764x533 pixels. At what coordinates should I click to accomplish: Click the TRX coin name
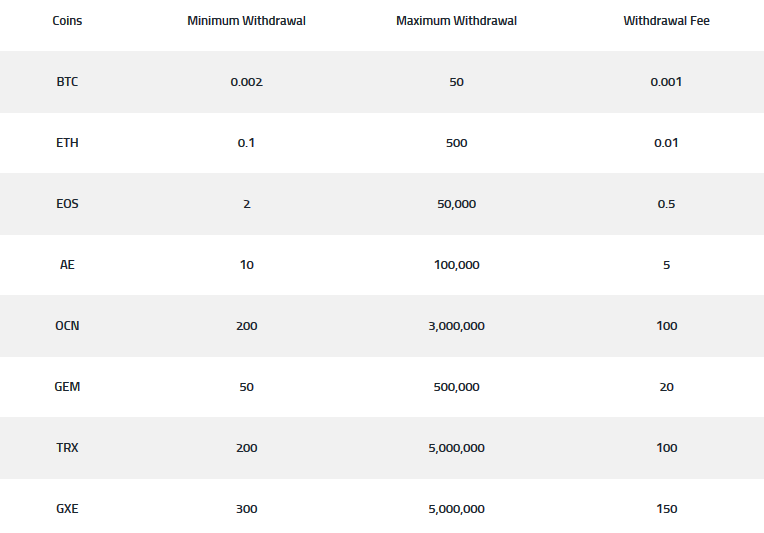click(67, 448)
